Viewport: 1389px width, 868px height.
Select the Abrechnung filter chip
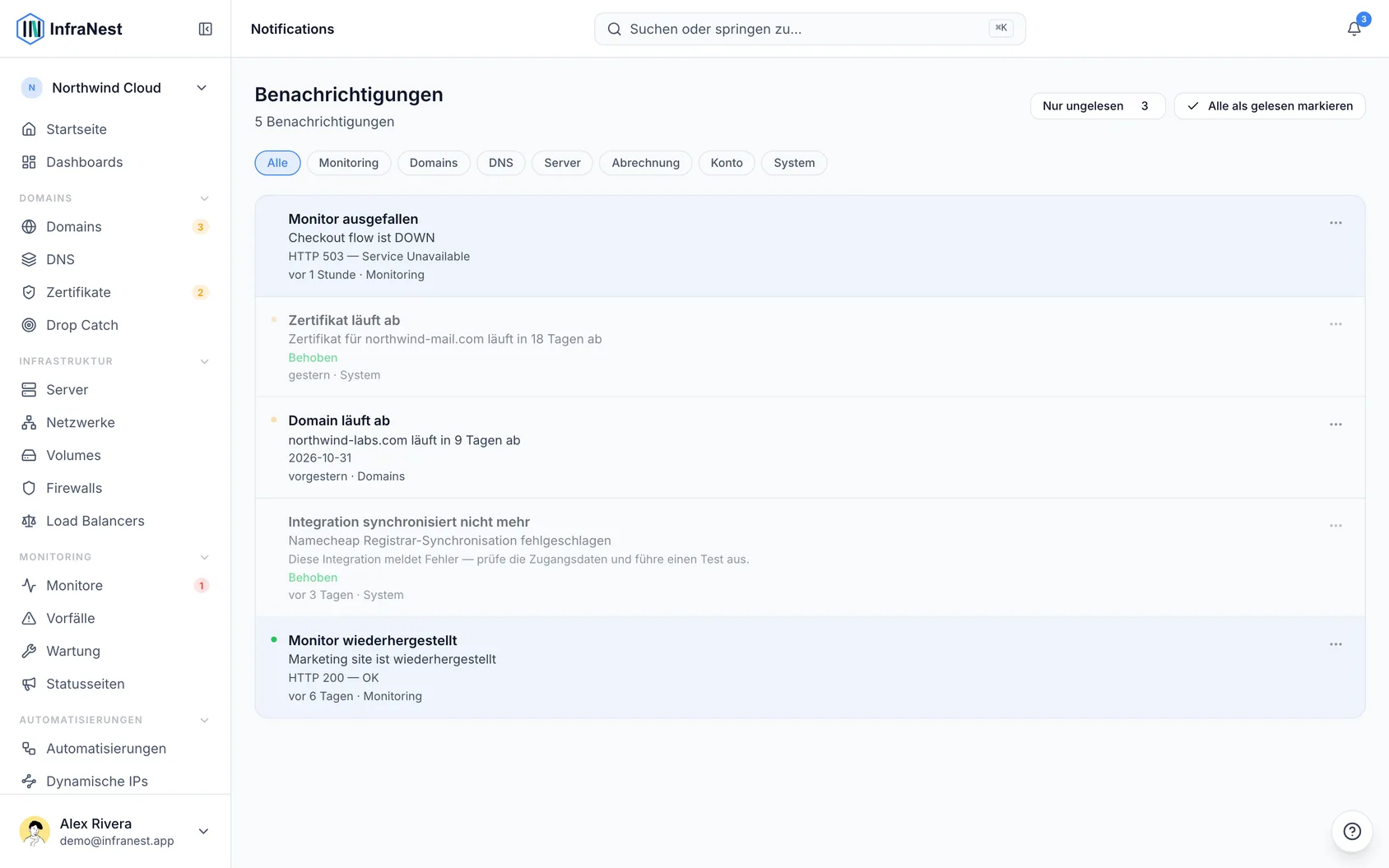pos(646,163)
